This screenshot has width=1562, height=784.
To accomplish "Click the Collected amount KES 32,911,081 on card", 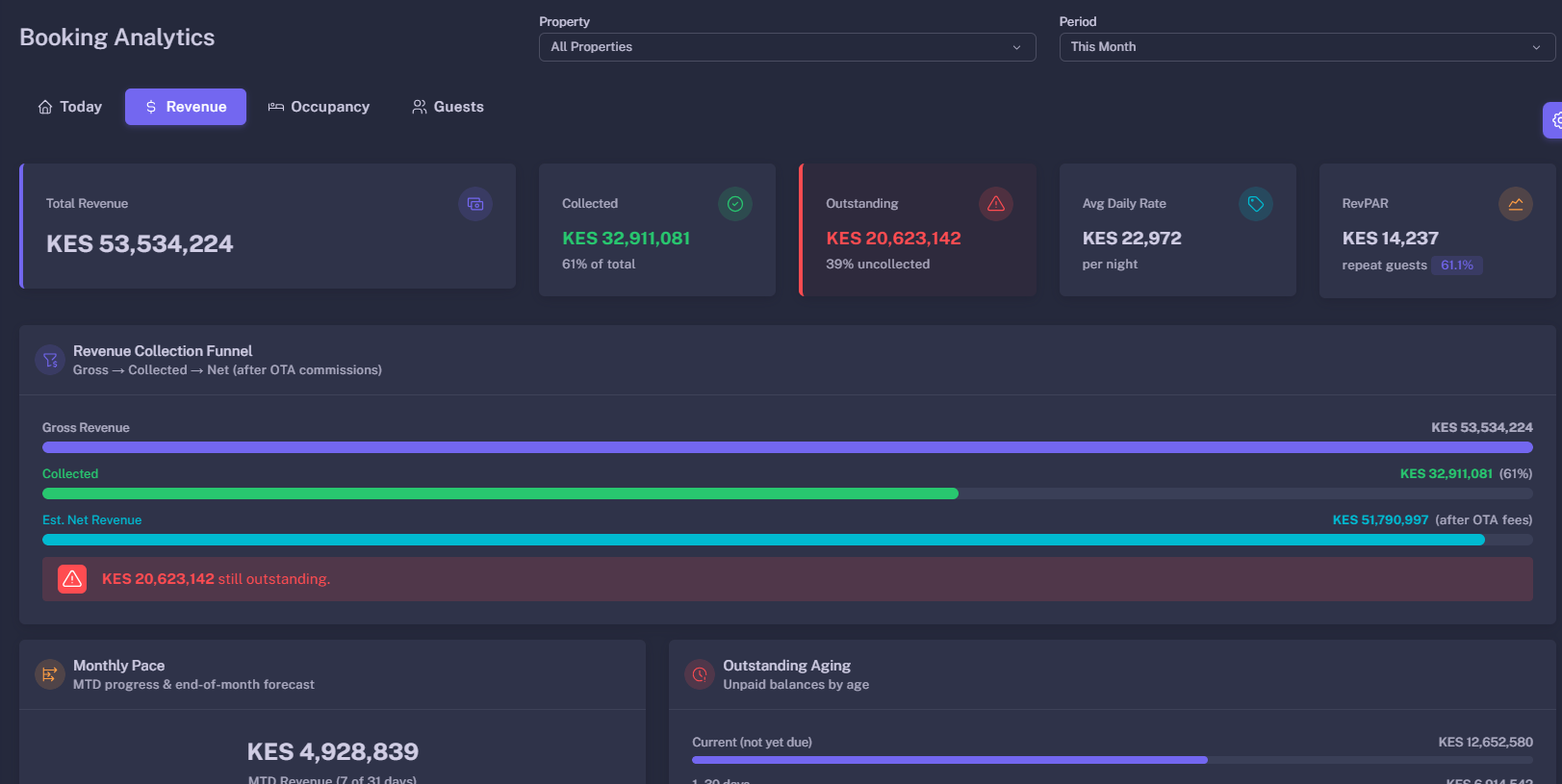I will pos(627,239).
